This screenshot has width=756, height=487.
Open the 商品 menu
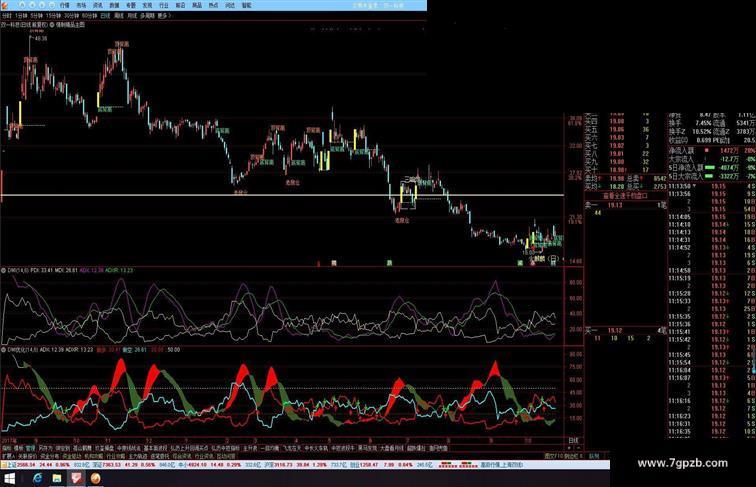(x=197, y=5)
